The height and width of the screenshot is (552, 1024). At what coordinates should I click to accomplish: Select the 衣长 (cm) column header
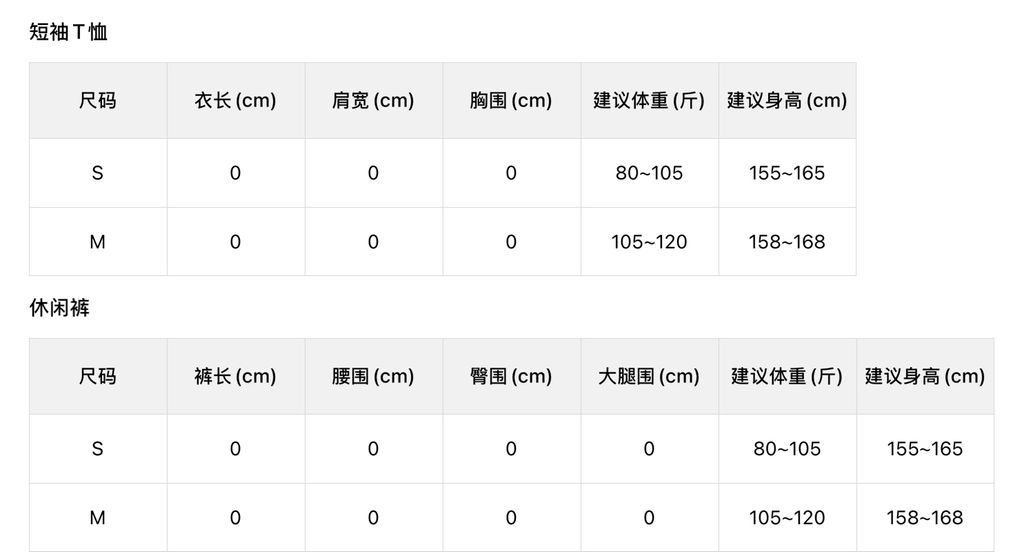(235, 101)
